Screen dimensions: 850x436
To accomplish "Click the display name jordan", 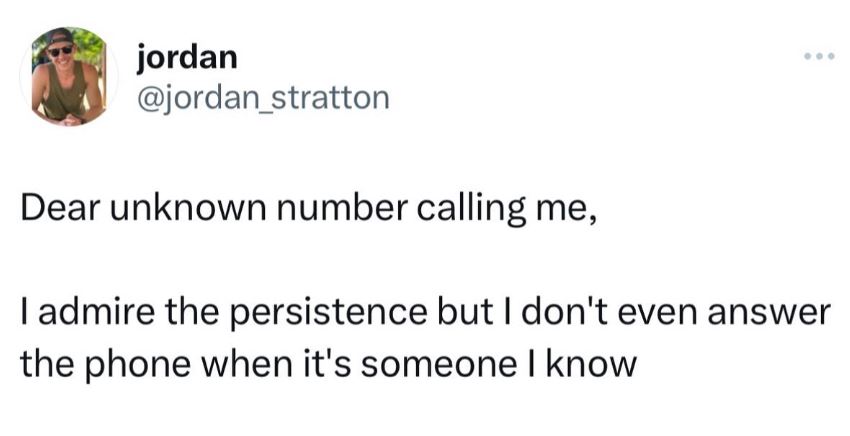I will pyautogui.click(x=187, y=58).
